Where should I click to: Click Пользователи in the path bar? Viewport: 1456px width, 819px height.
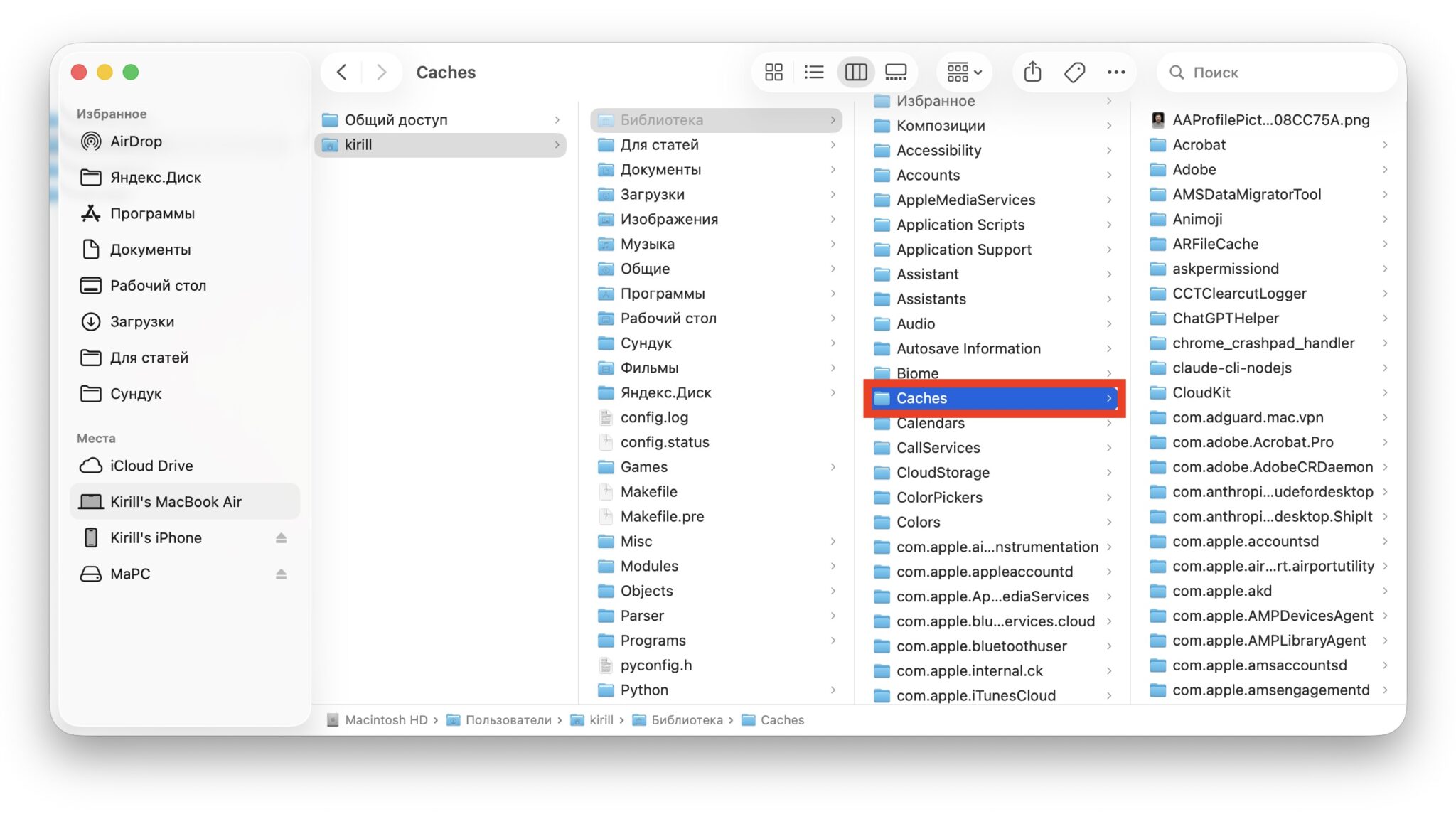[x=498, y=720]
